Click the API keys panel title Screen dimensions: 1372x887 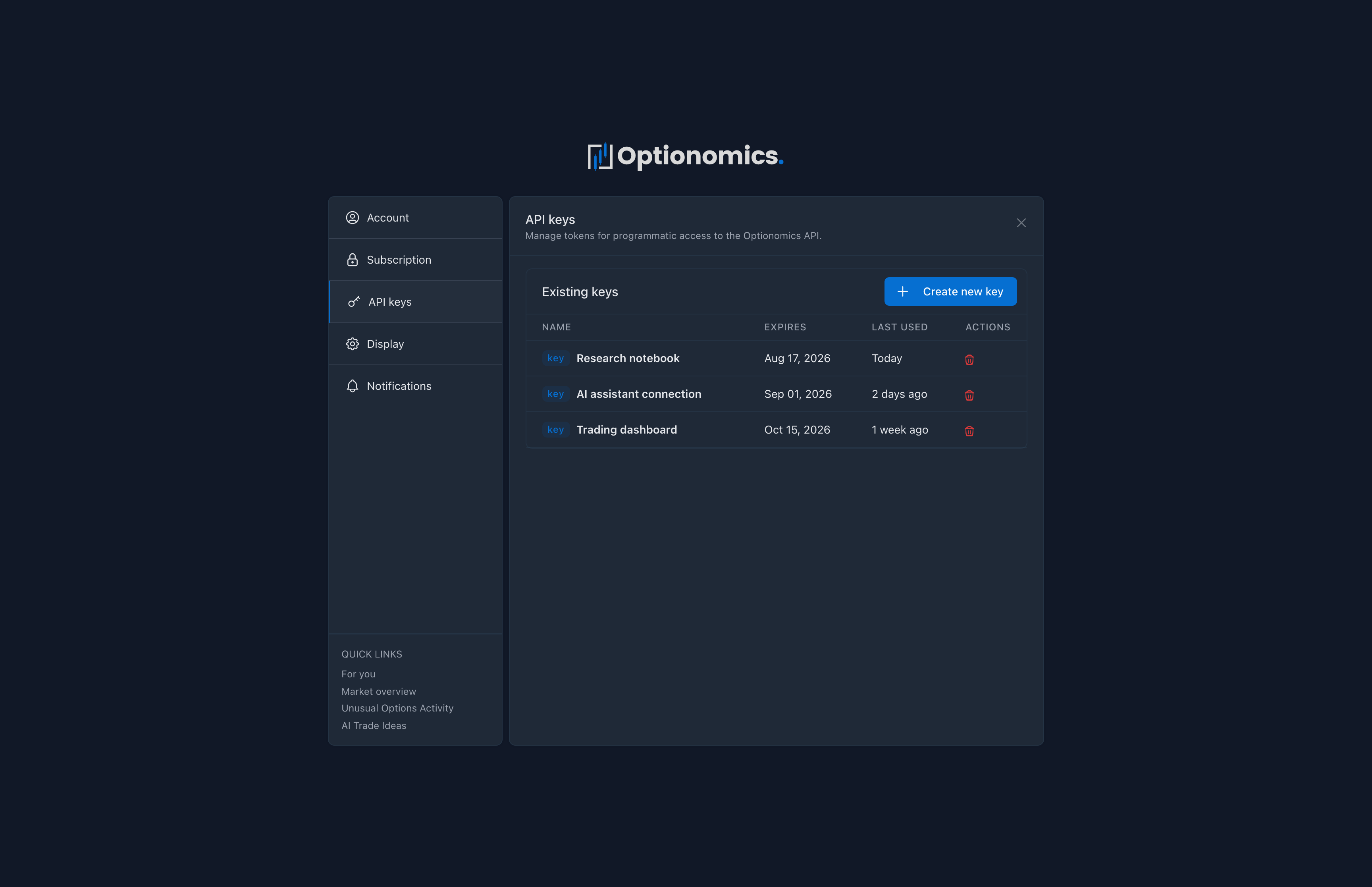click(x=550, y=220)
